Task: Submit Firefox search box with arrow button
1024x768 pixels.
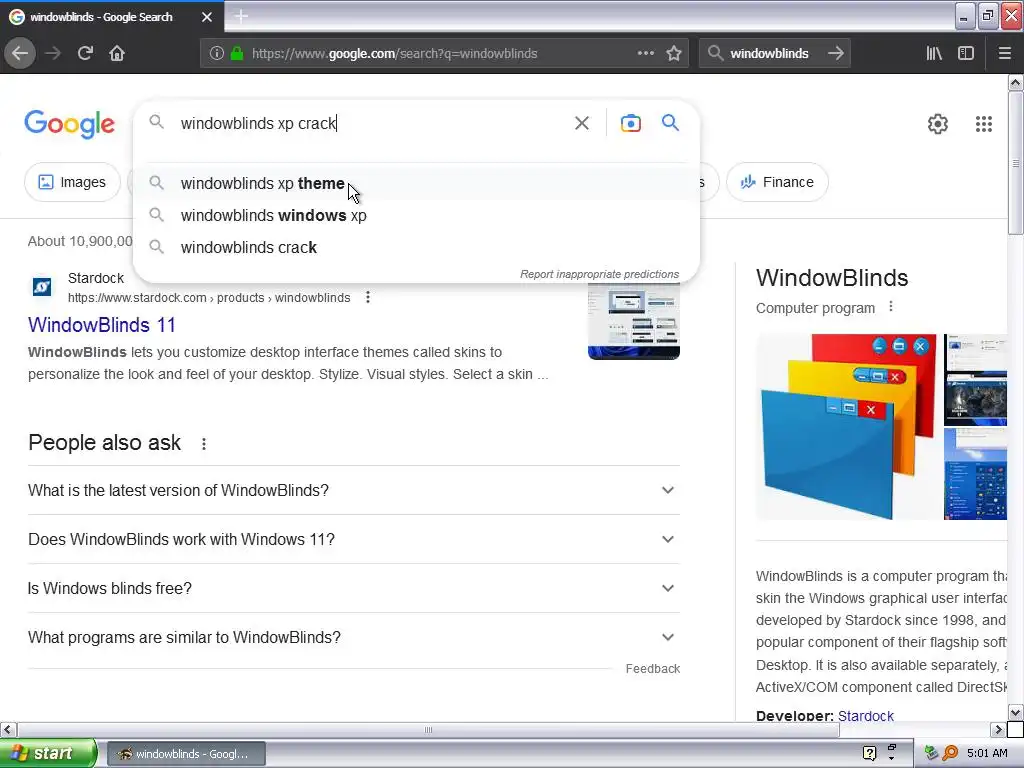Action: click(835, 54)
